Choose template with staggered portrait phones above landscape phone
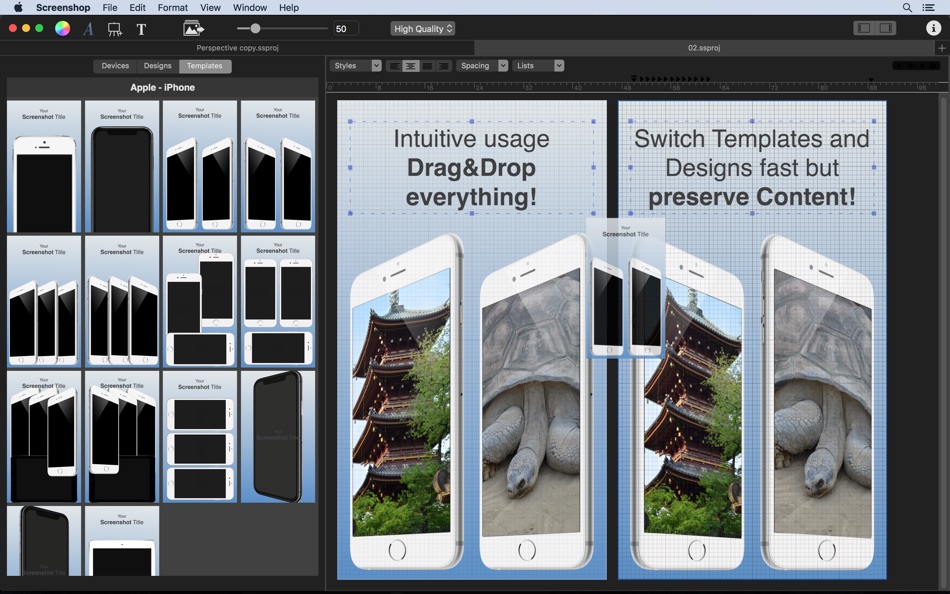The image size is (950, 594). point(200,301)
